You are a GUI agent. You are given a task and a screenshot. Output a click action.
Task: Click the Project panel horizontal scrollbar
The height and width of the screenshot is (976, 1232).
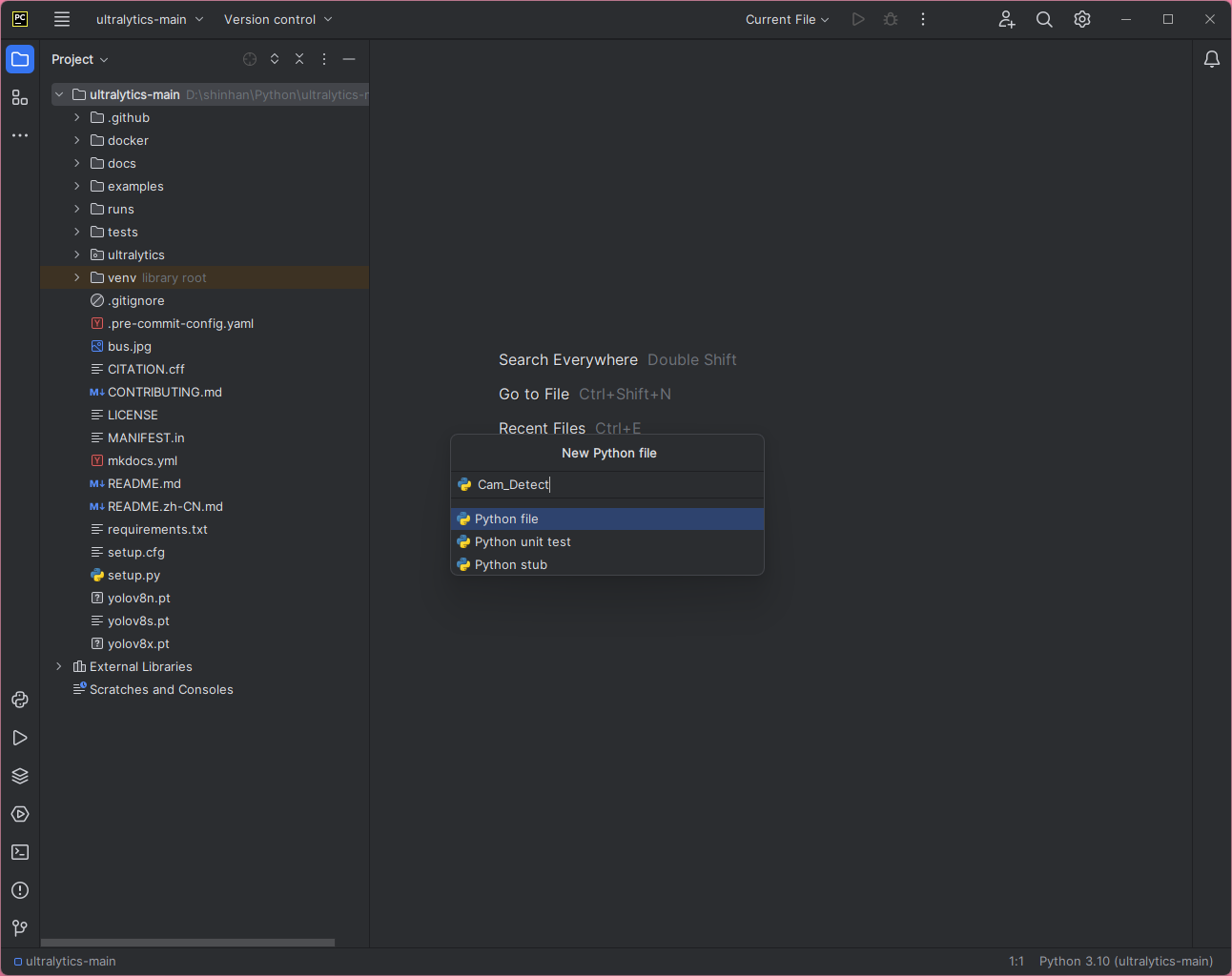[188, 943]
